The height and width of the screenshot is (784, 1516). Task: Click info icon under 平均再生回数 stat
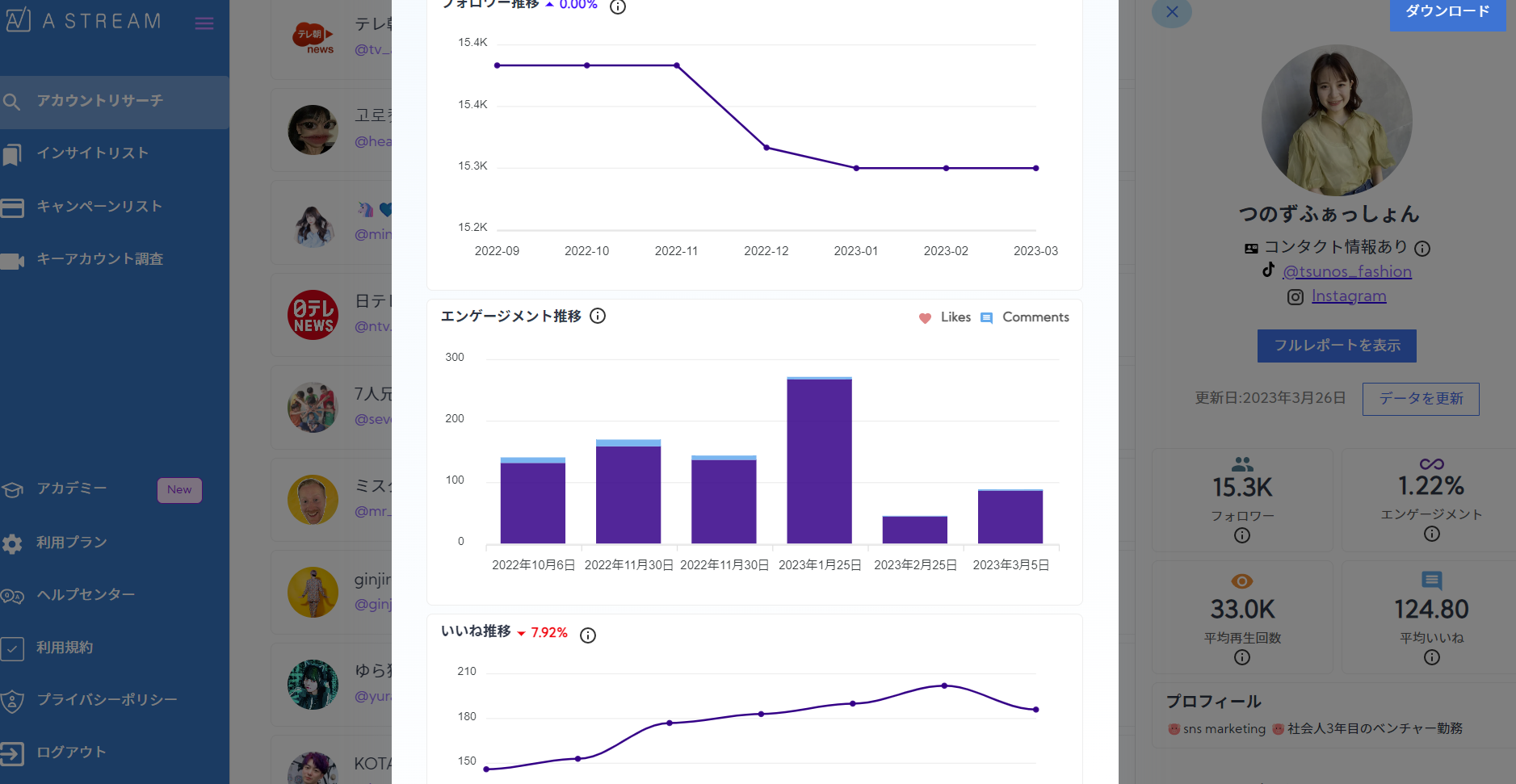[x=1242, y=657]
